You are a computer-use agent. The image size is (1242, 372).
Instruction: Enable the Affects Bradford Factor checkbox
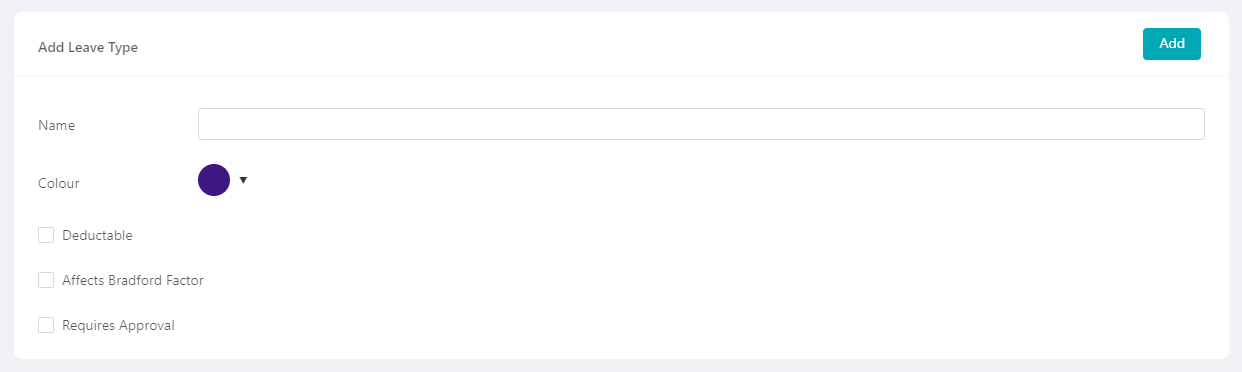coord(46,280)
